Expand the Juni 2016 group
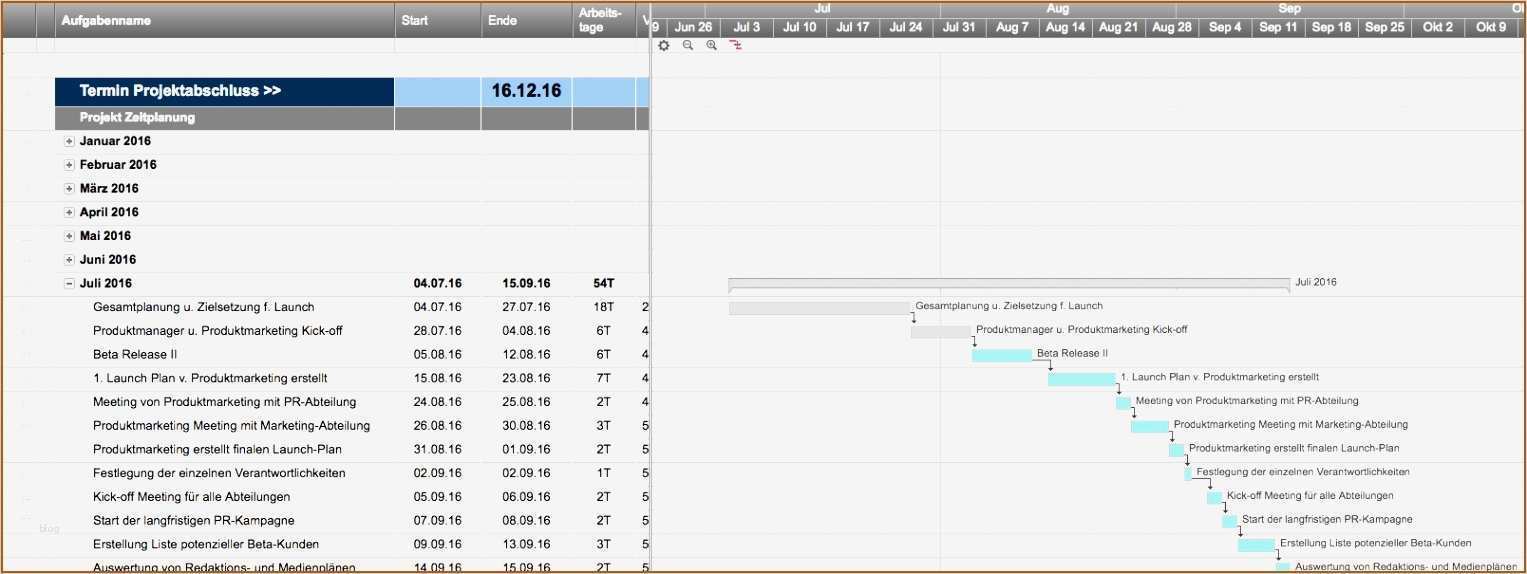Viewport: 1527px width, 574px height. coord(69,260)
